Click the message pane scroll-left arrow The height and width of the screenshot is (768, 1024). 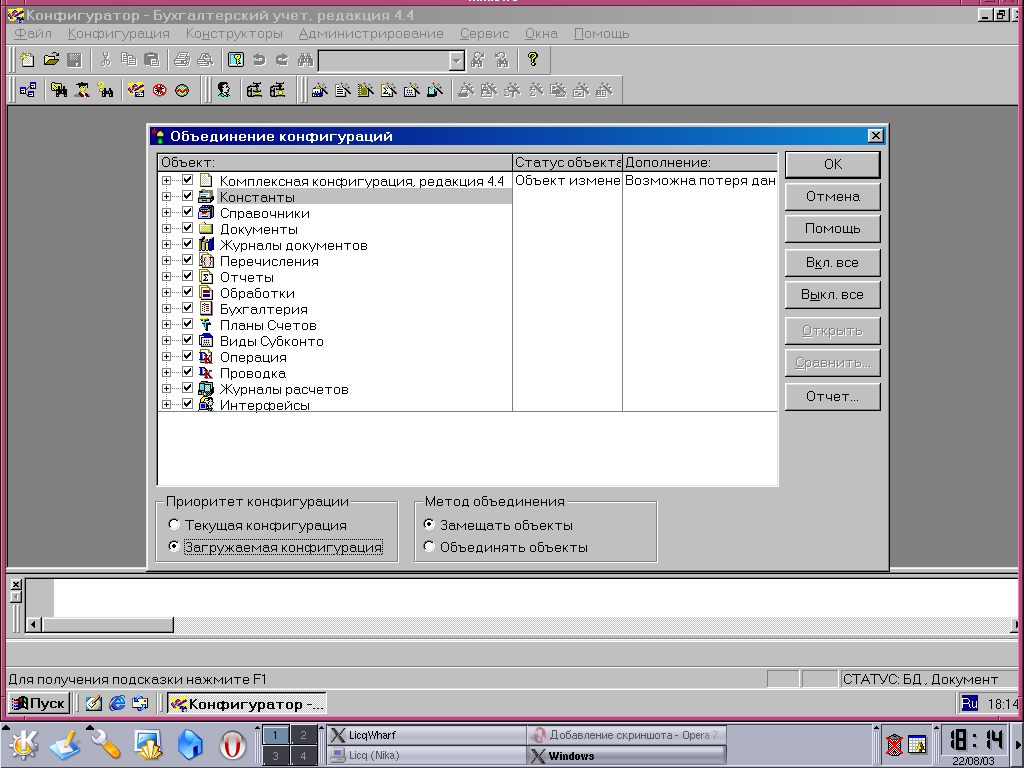33,625
